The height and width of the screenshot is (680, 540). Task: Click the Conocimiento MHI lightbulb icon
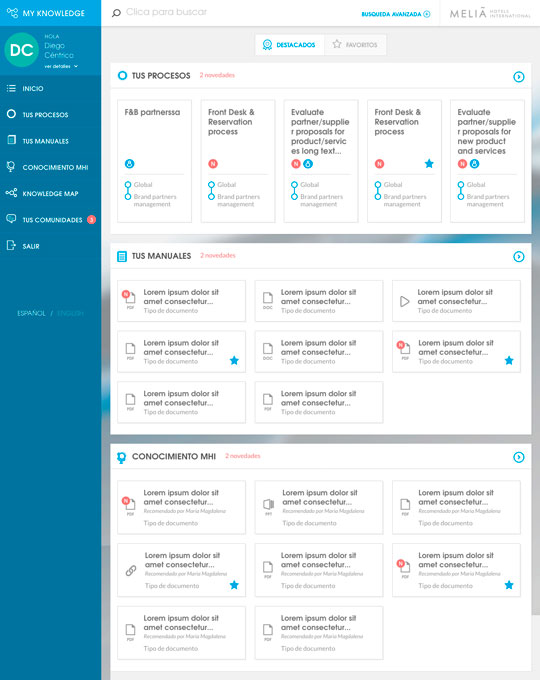[11, 167]
